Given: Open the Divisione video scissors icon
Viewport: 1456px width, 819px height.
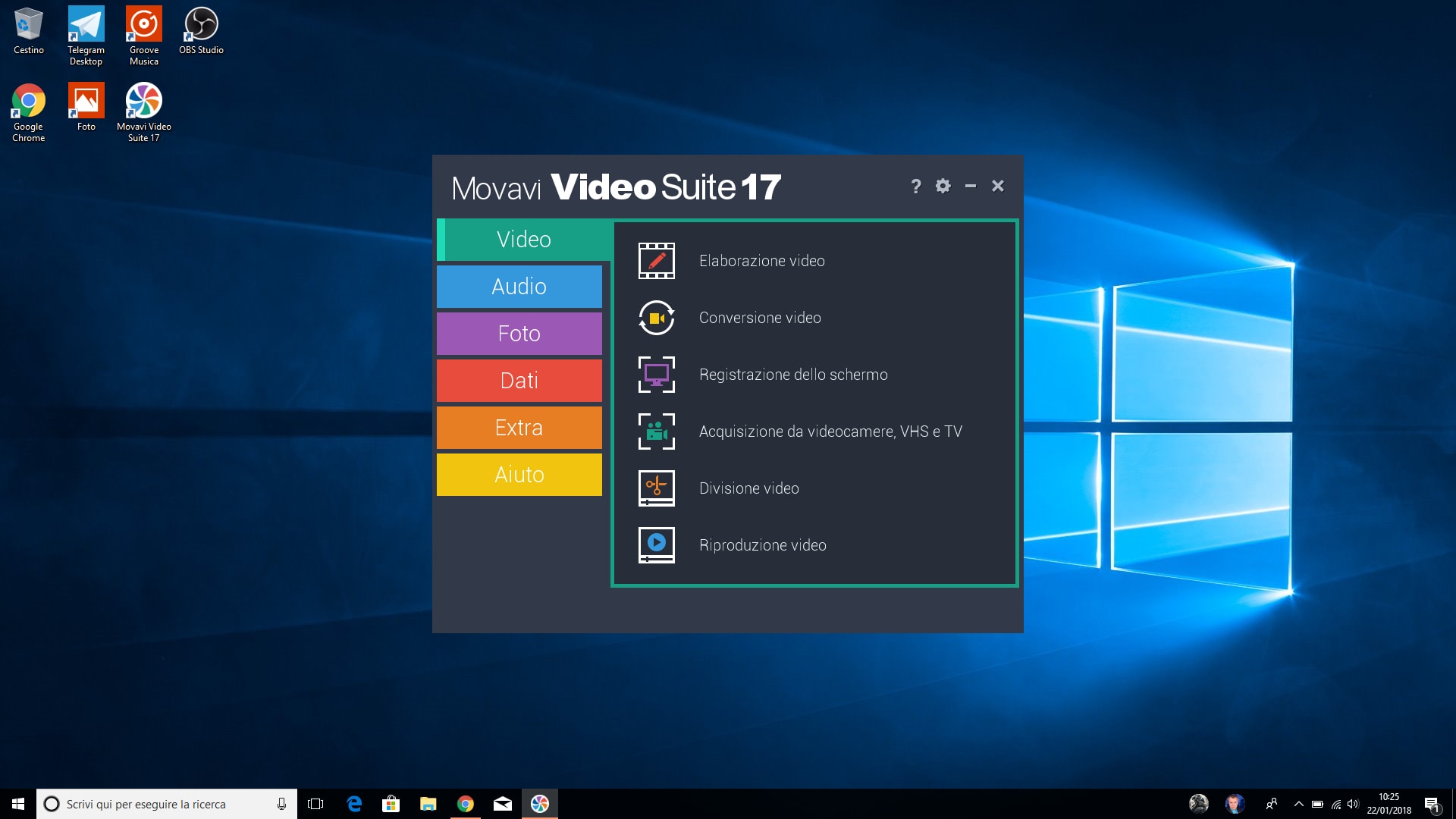Looking at the screenshot, I should 657,488.
